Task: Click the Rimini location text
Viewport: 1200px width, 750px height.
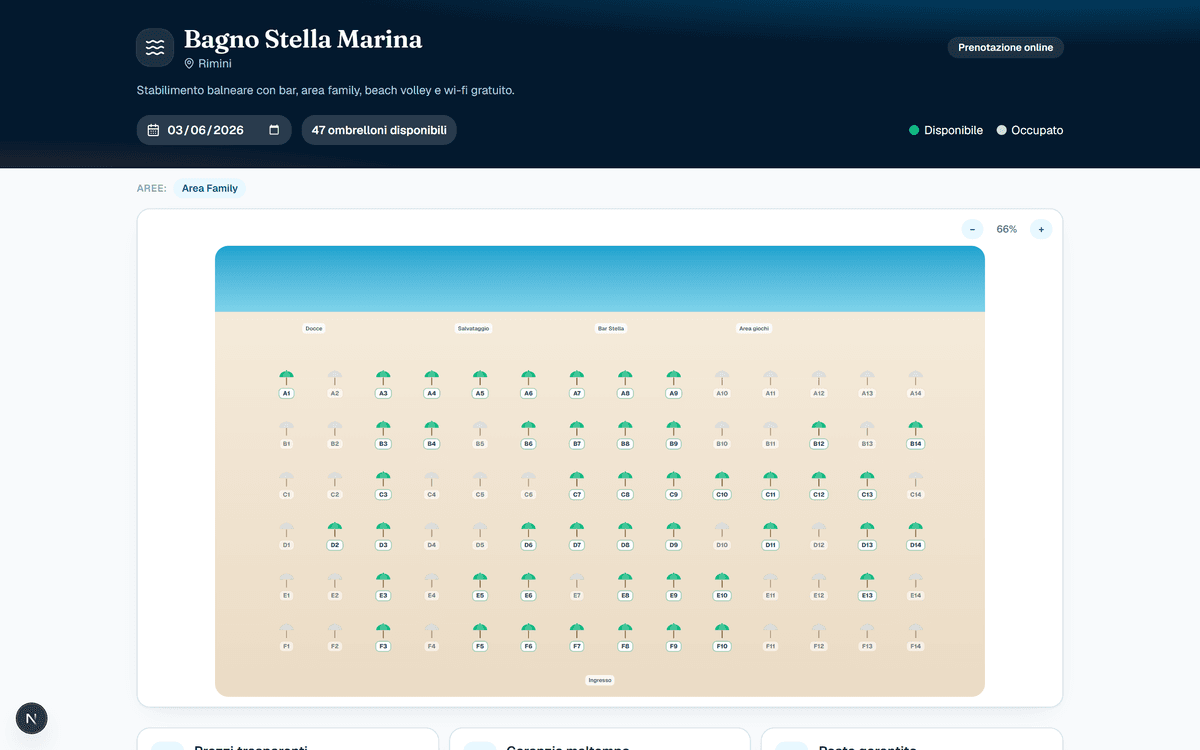Action: (x=215, y=63)
